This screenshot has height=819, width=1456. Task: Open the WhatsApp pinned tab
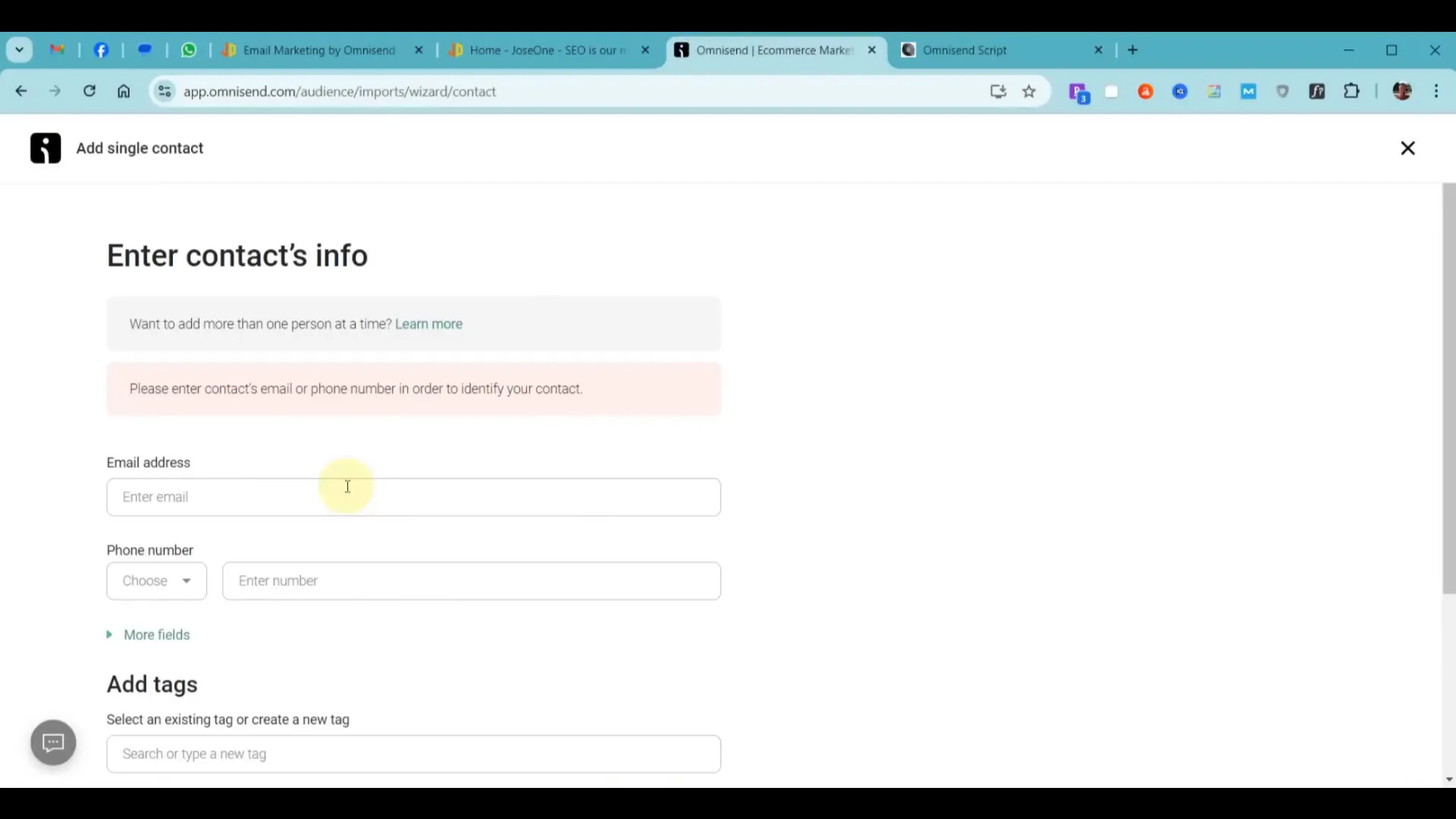(x=189, y=50)
